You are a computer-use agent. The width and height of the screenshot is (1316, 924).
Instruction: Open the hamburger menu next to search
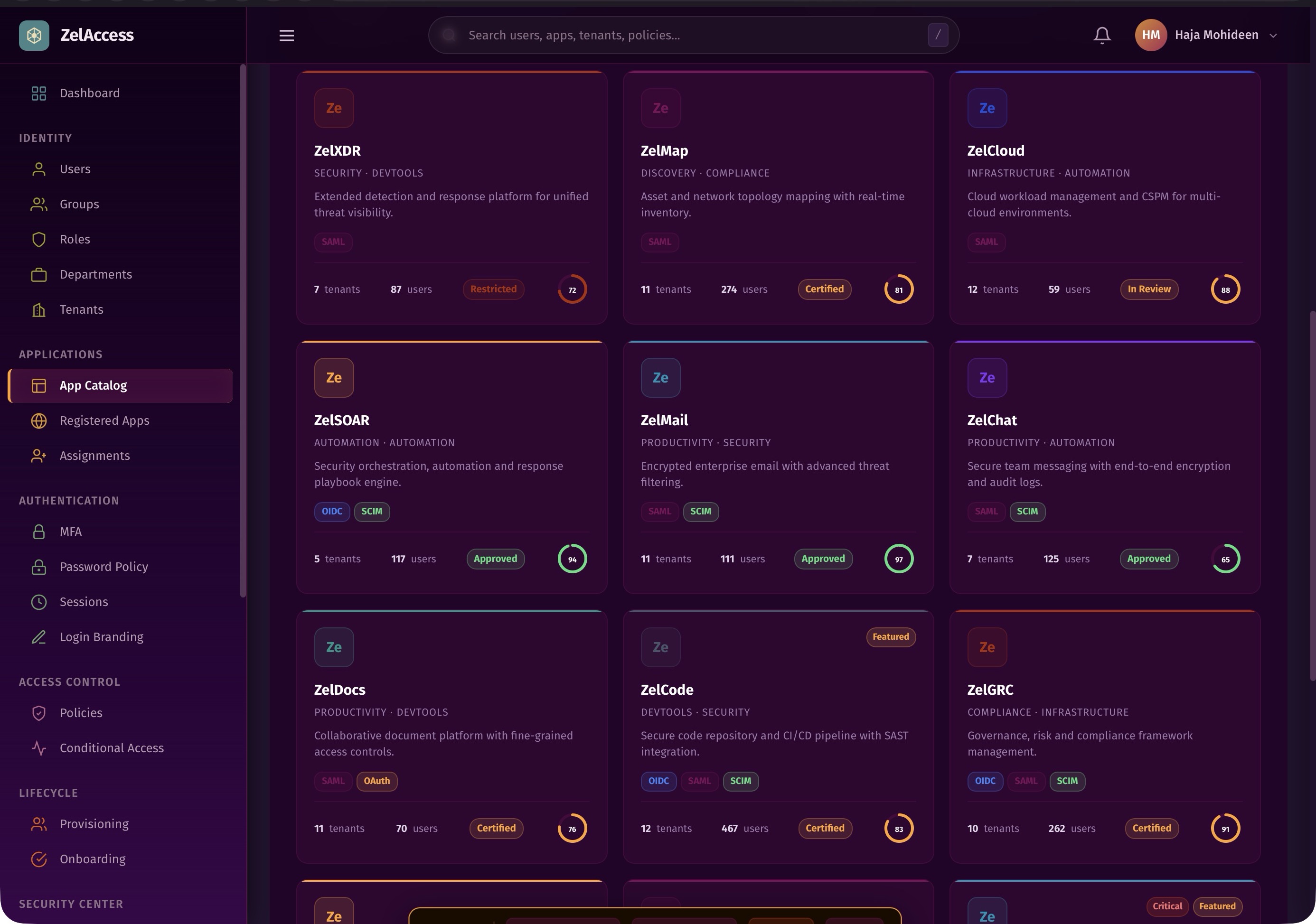287,35
